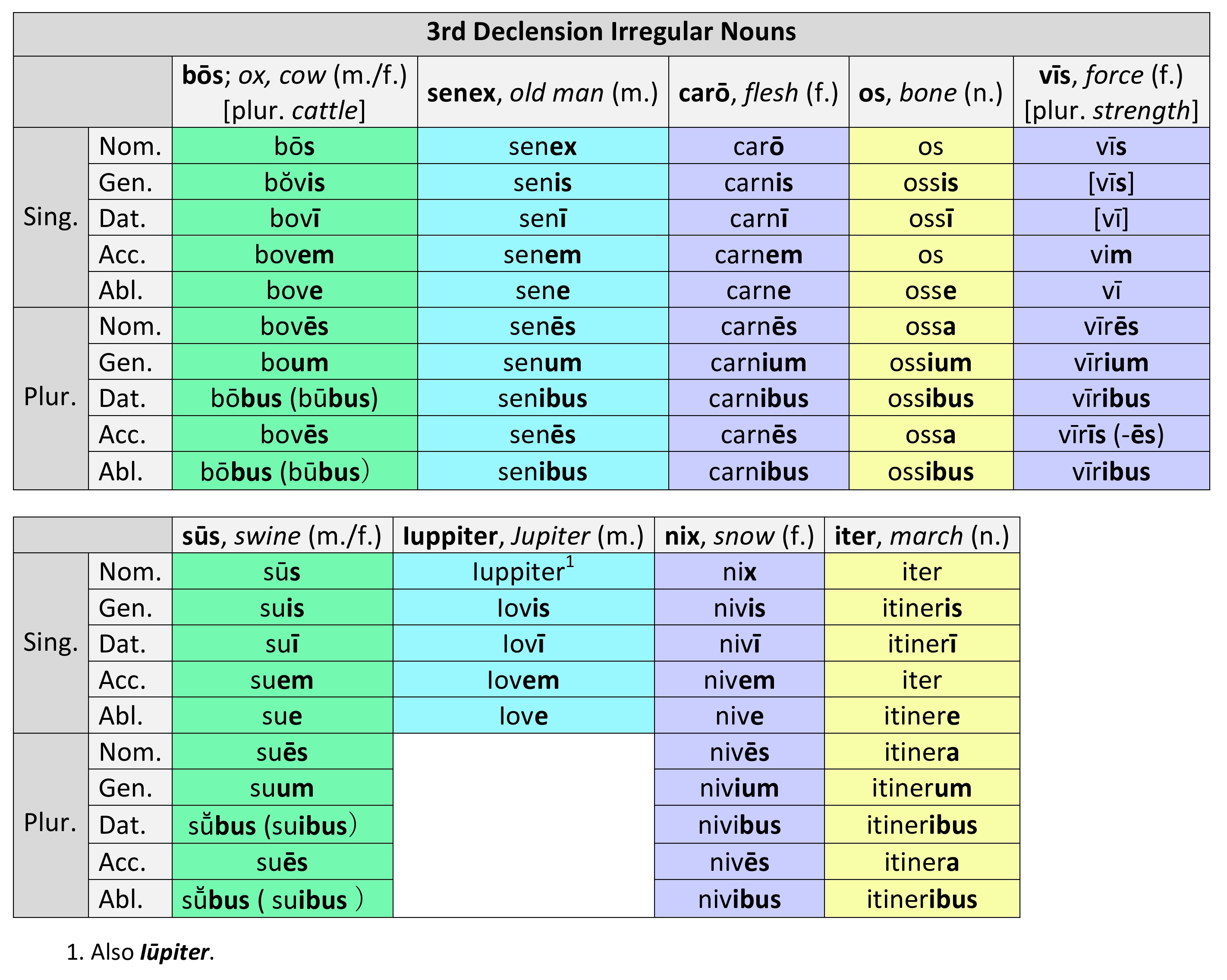The width and height of the screenshot is (1227, 980).
Task: Select the Iuppiter cell with footnote marker
Action: pos(524,571)
